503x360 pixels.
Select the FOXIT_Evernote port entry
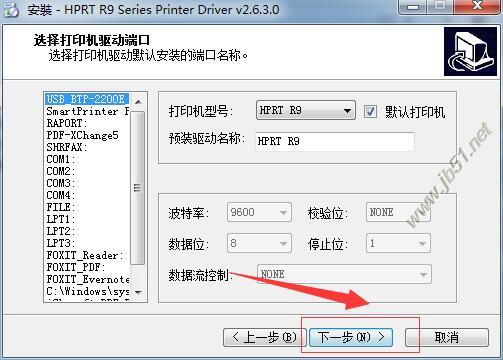[88, 279]
